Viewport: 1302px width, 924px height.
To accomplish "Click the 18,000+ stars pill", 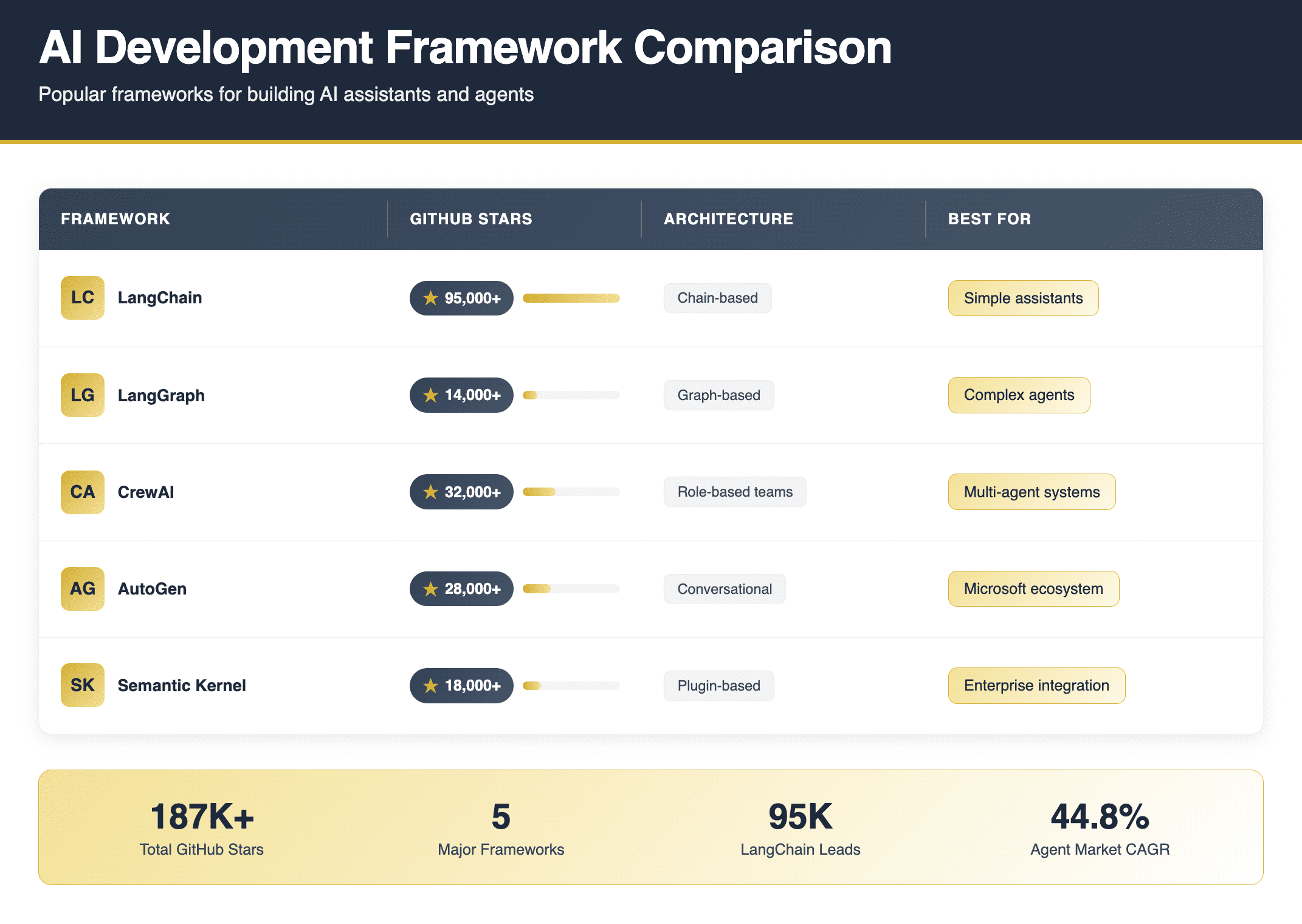I will pos(461,686).
